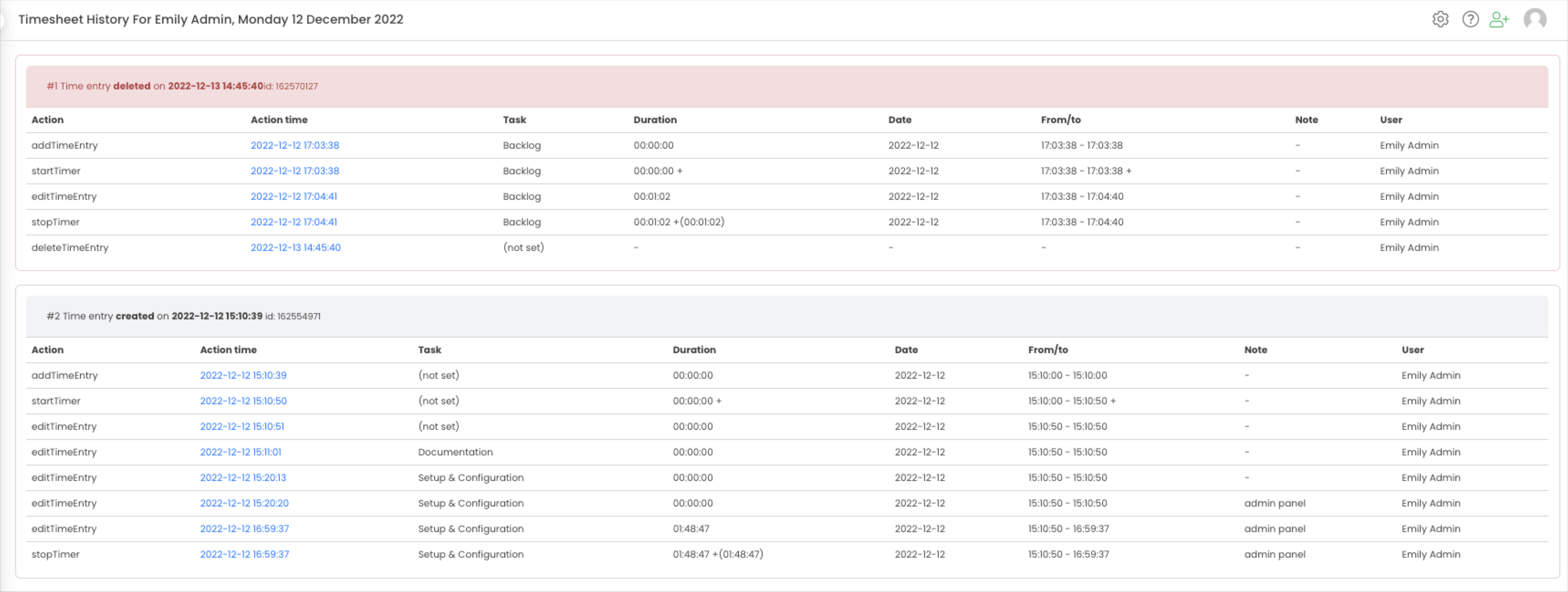The height and width of the screenshot is (592, 1568).
Task: Open startTimer time 2022-12-12 15:10:50
Action: pyautogui.click(x=243, y=401)
